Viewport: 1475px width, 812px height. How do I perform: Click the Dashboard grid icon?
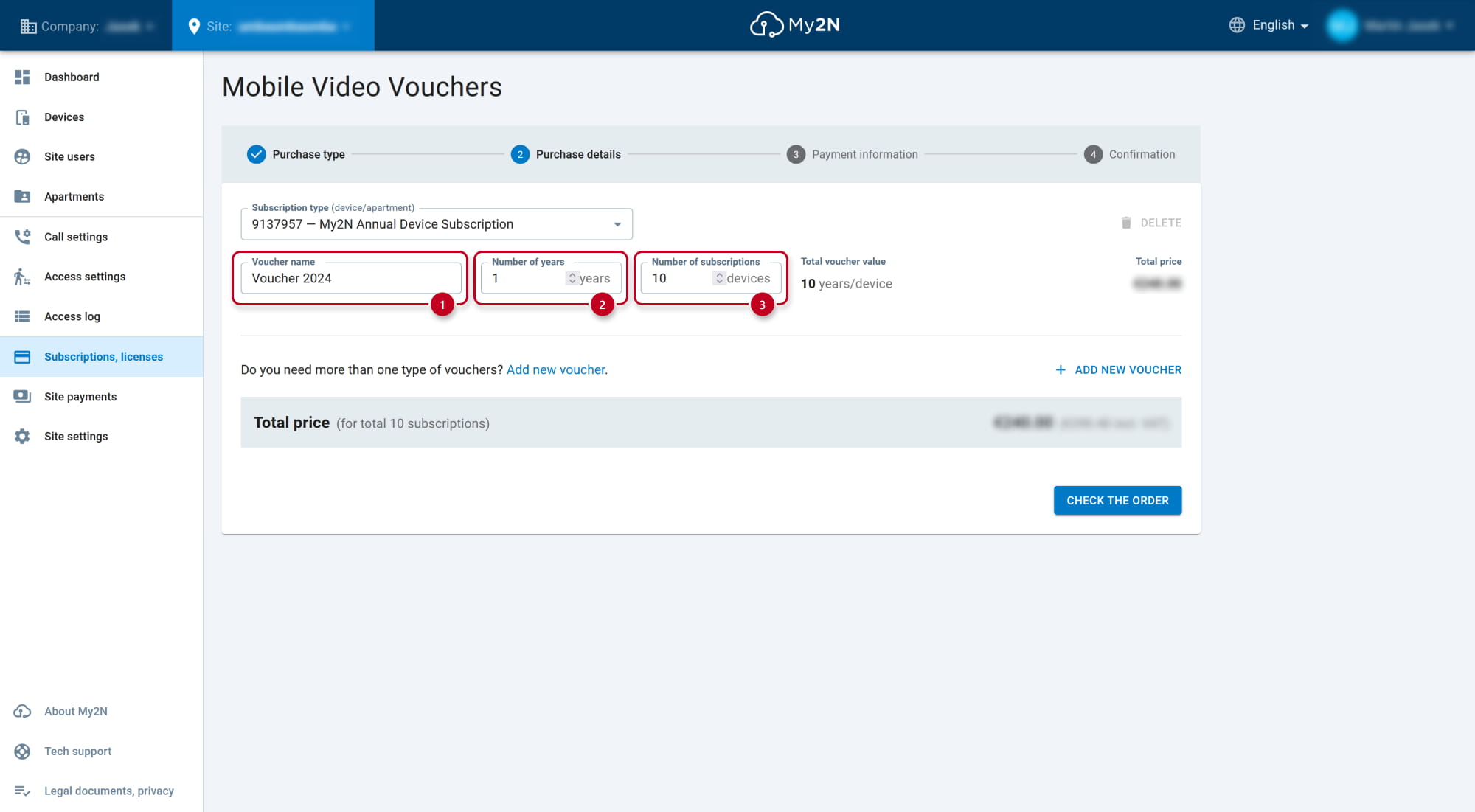[x=22, y=77]
